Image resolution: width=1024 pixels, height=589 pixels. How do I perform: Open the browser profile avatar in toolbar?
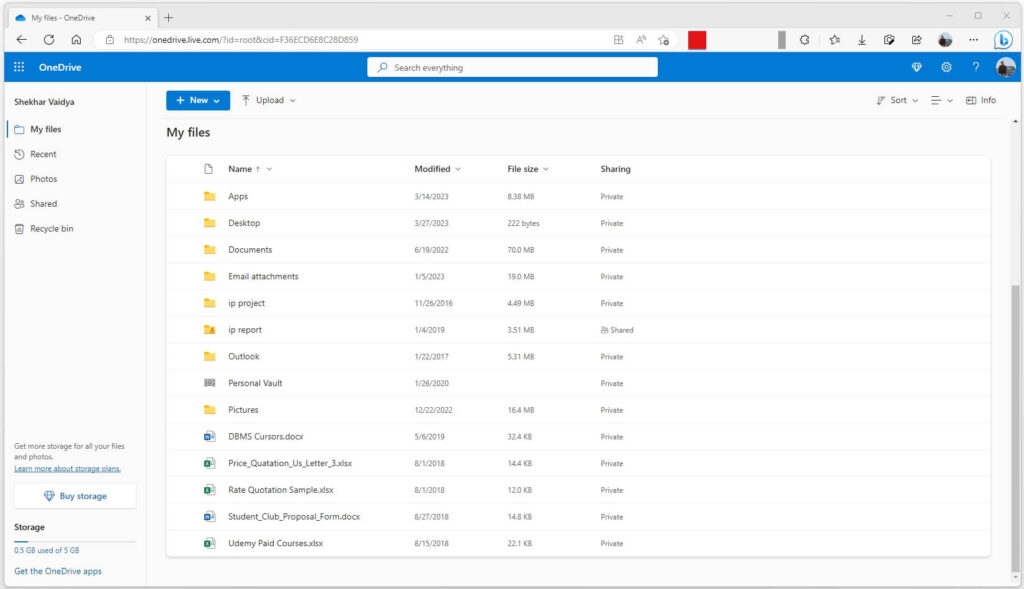click(944, 40)
